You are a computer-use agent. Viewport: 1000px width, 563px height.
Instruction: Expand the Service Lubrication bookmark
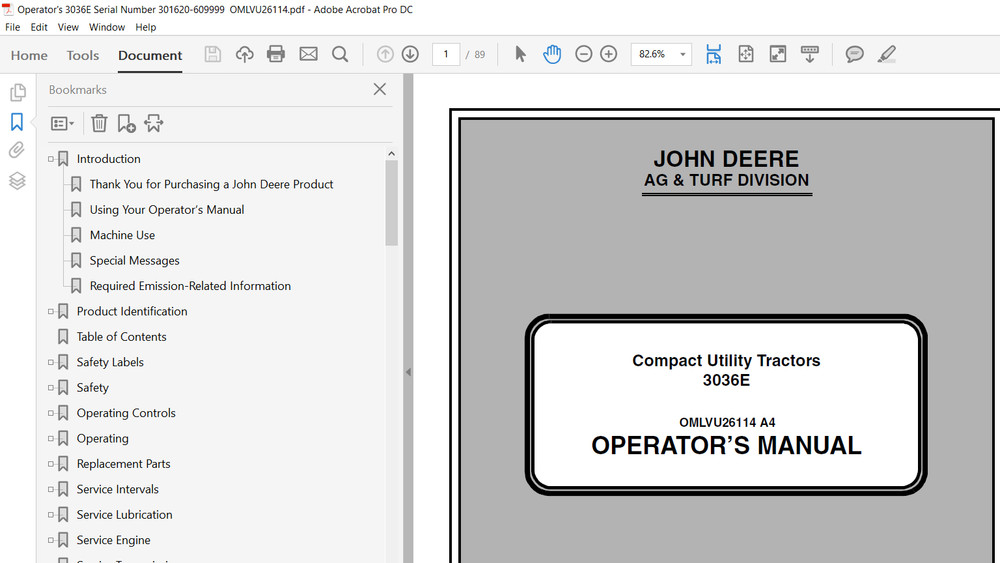click(51, 515)
